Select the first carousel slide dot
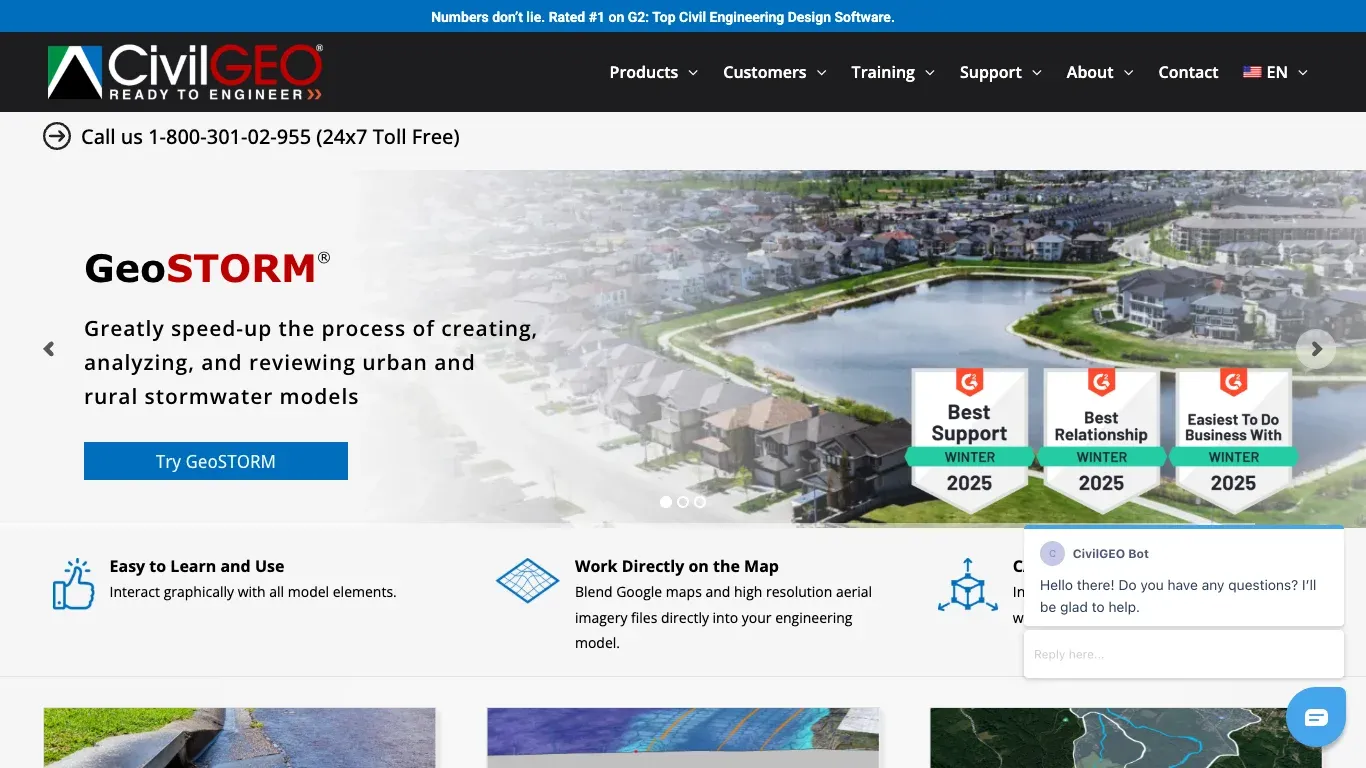 [x=666, y=502]
